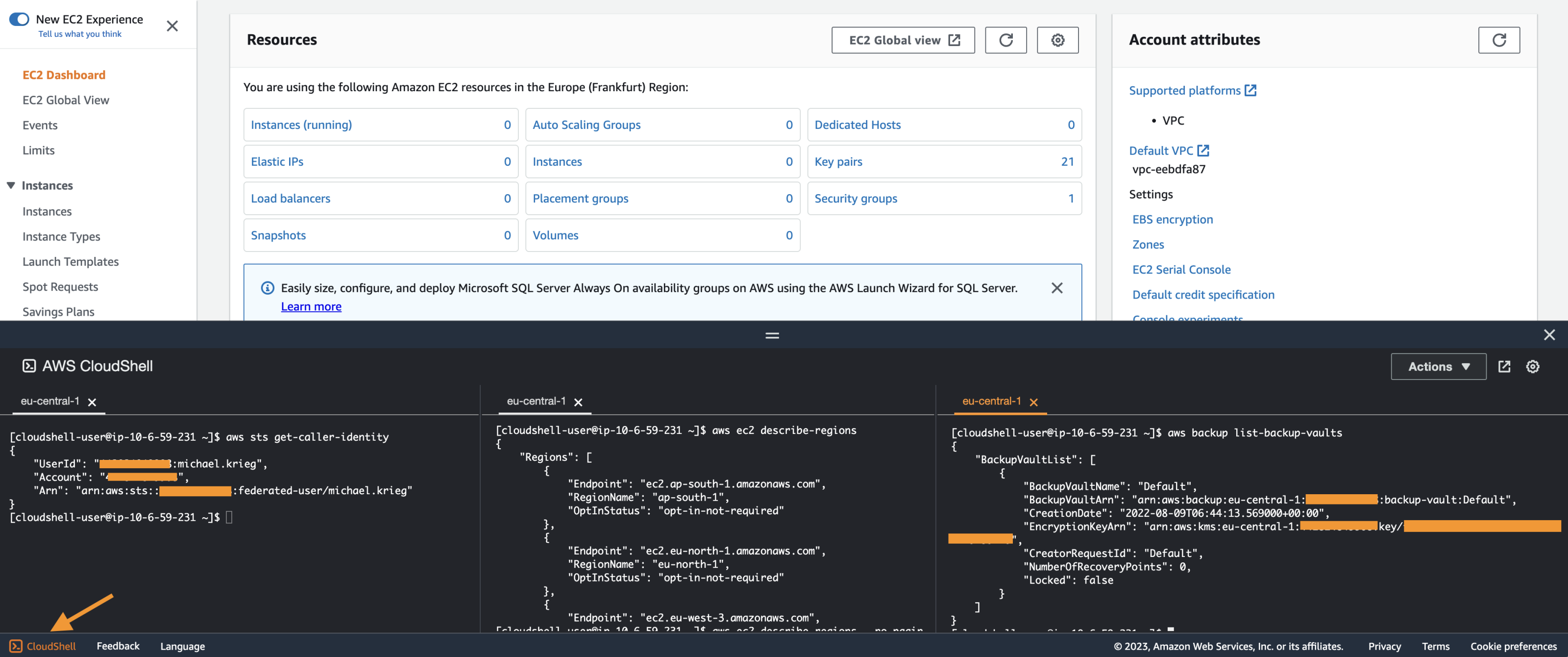Open Security groups resource link

[x=855, y=199]
